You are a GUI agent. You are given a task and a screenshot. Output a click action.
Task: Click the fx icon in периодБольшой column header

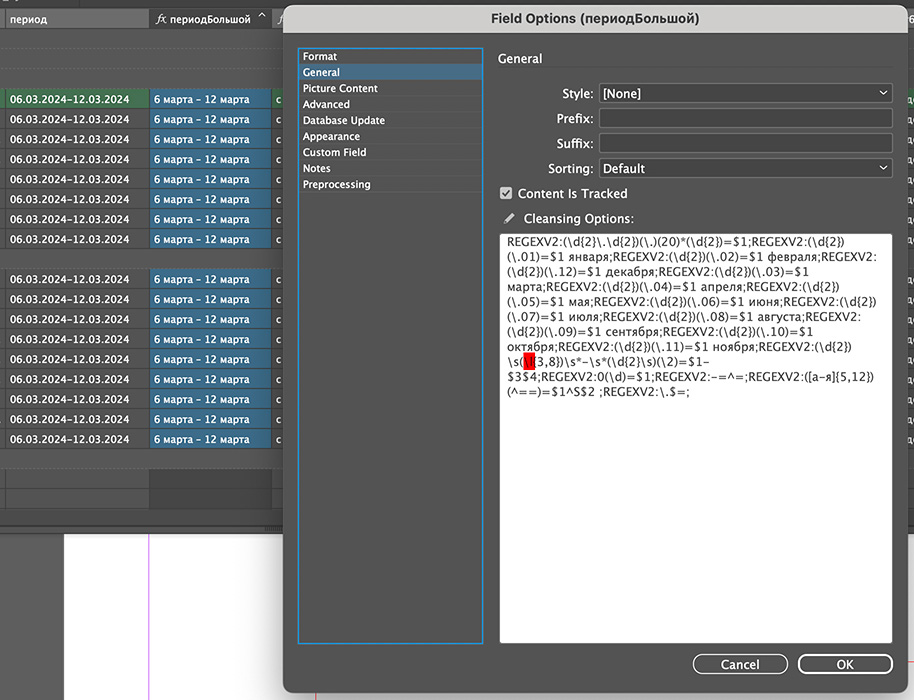point(161,19)
